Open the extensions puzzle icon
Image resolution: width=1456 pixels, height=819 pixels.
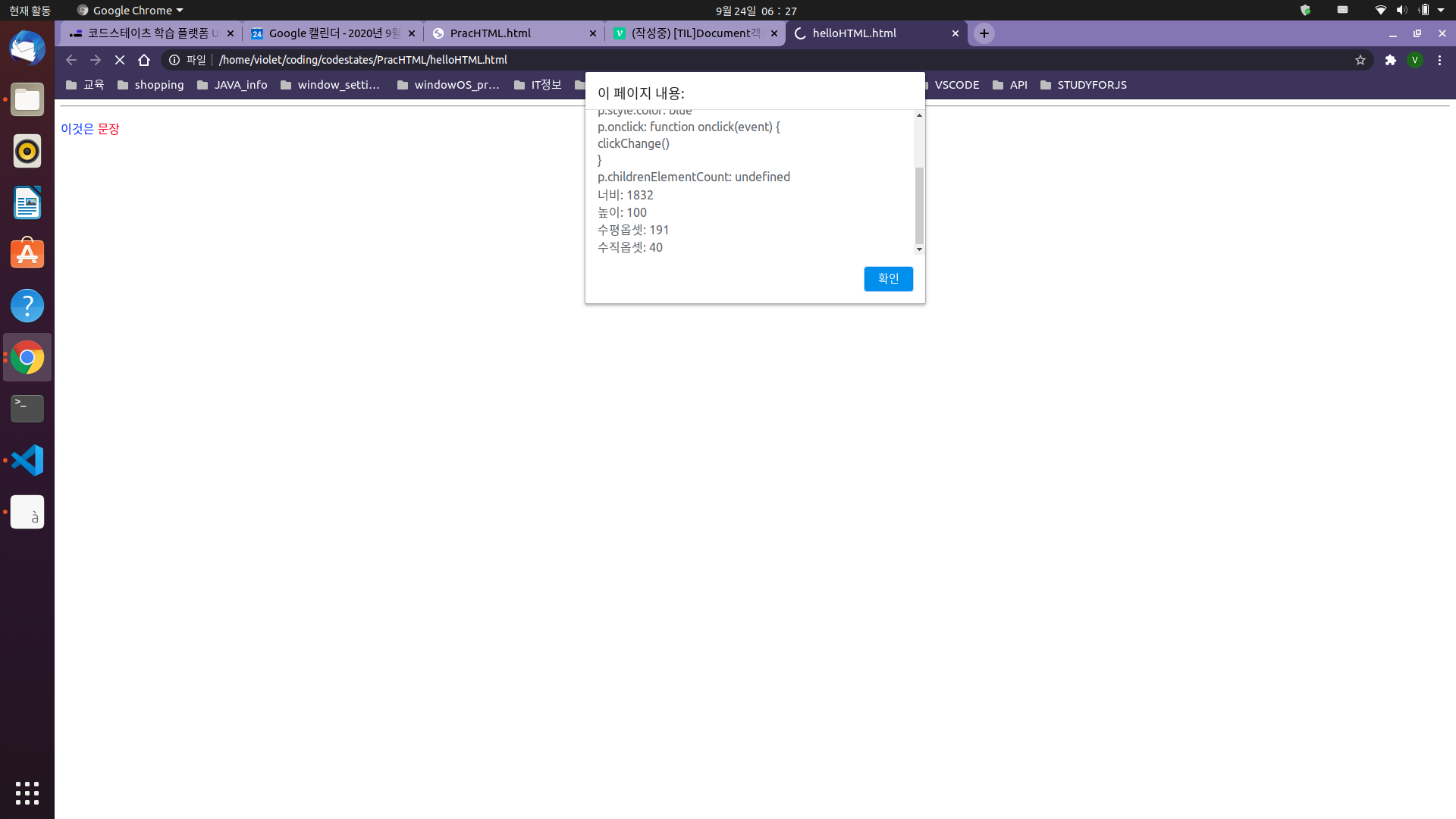tap(1390, 60)
